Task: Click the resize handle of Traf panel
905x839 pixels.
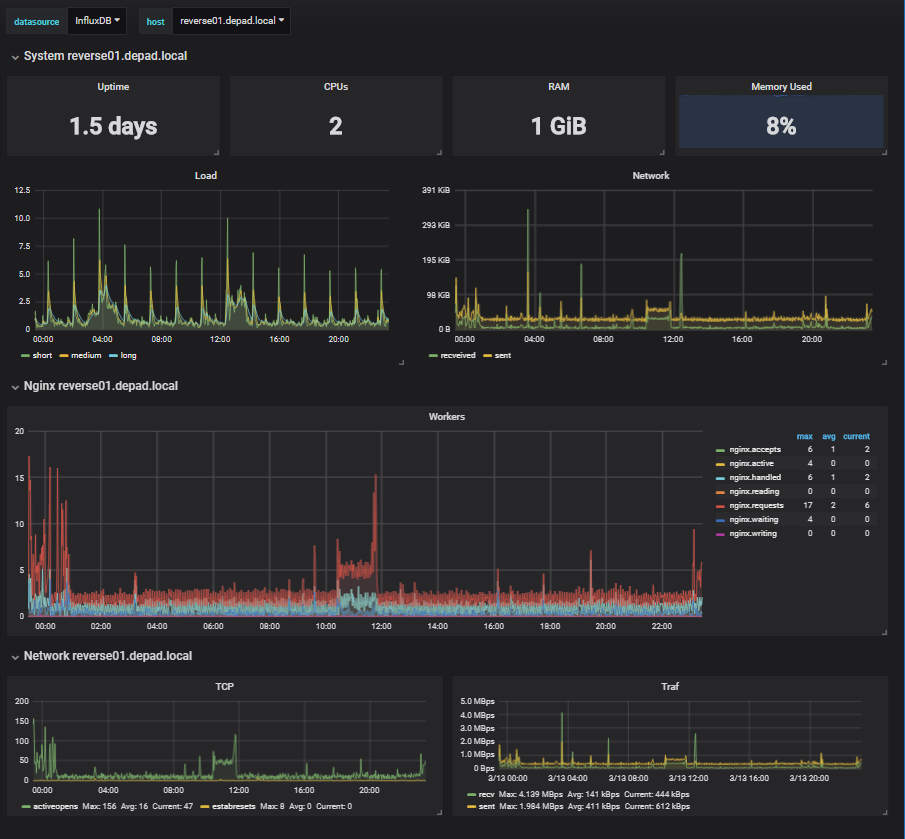Action: (883, 810)
